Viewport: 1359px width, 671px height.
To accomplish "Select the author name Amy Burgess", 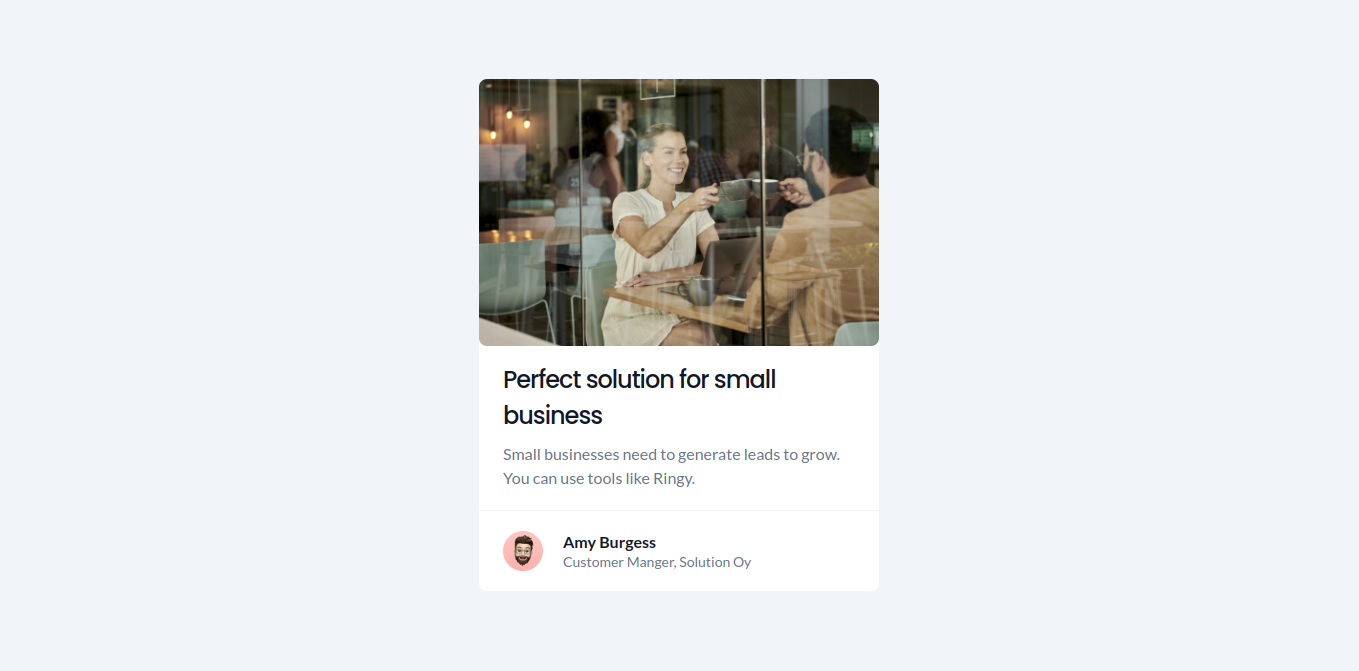I will tap(609, 542).
